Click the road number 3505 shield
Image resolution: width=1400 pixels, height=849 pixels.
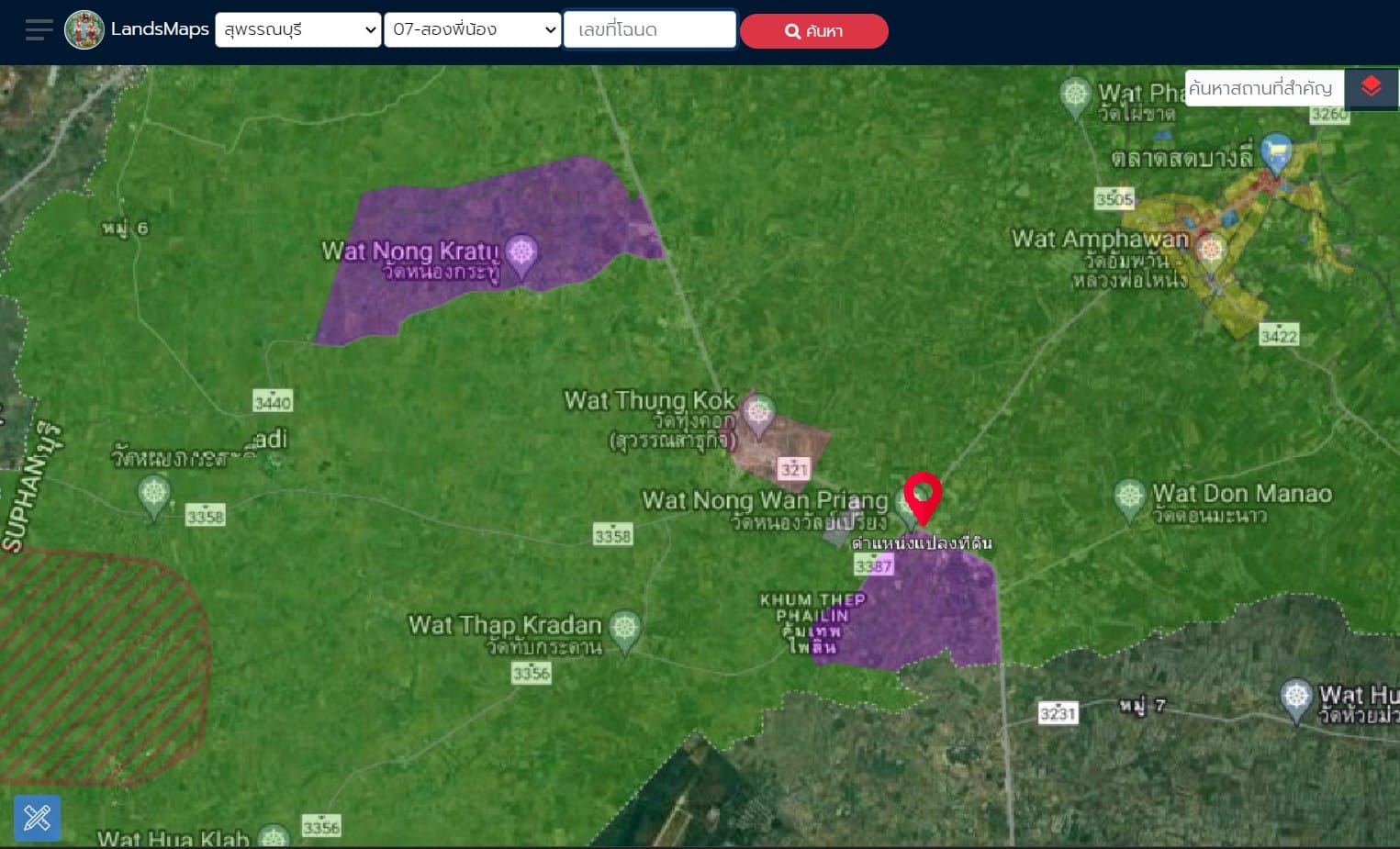click(x=1114, y=199)
